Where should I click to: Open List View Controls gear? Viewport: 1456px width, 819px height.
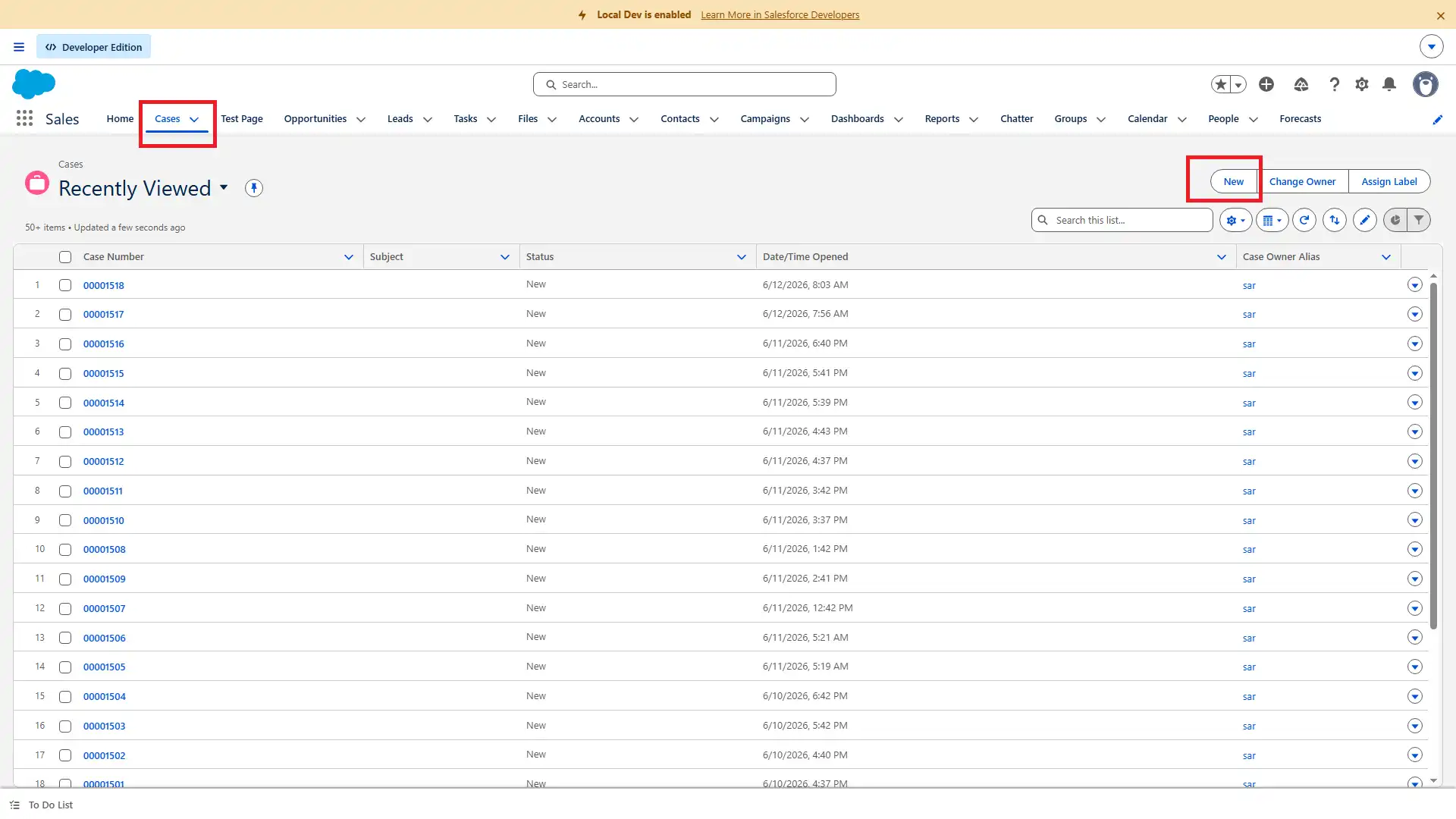point(1235,221)
